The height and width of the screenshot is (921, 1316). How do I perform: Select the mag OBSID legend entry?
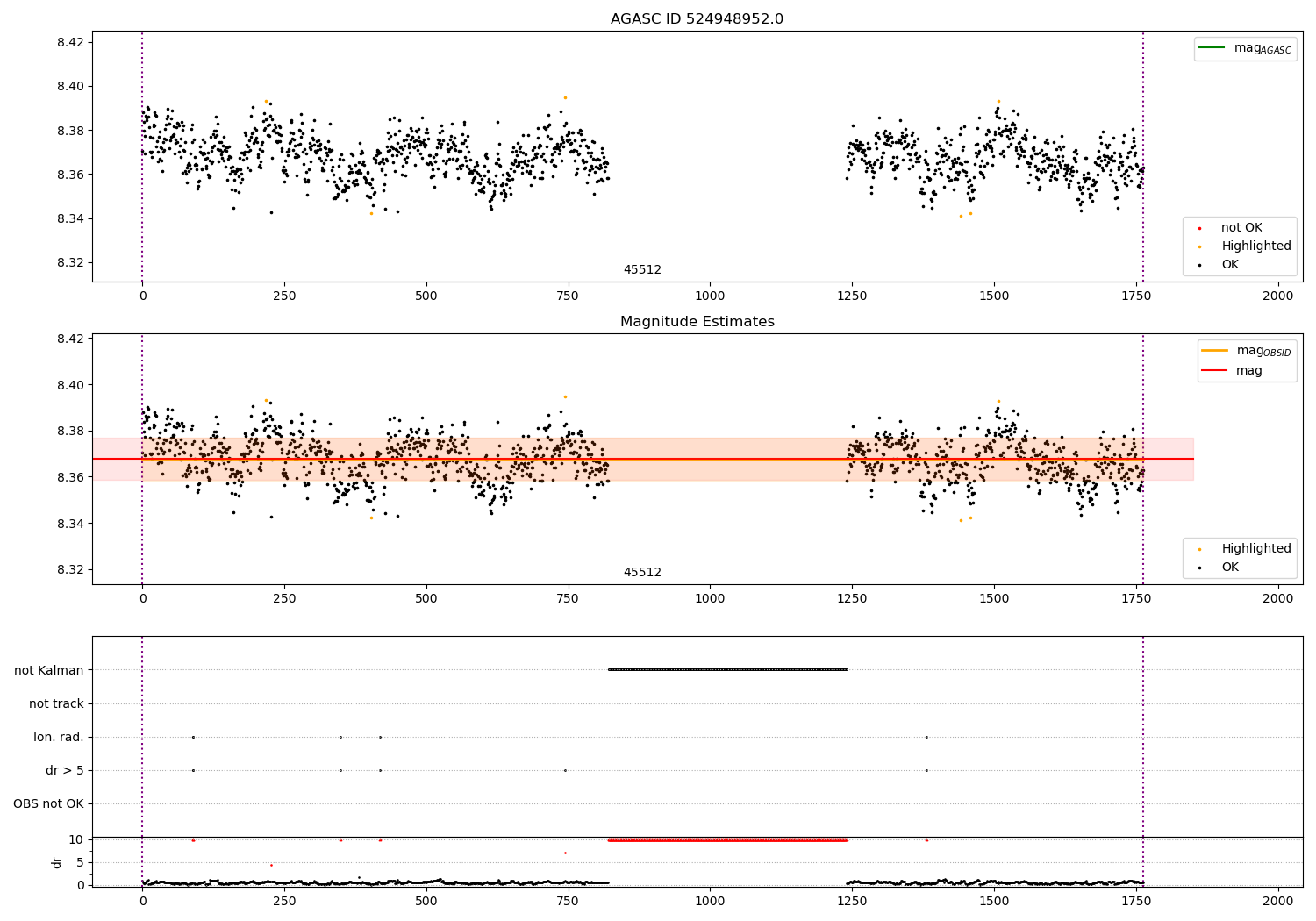coord(1246,351)
